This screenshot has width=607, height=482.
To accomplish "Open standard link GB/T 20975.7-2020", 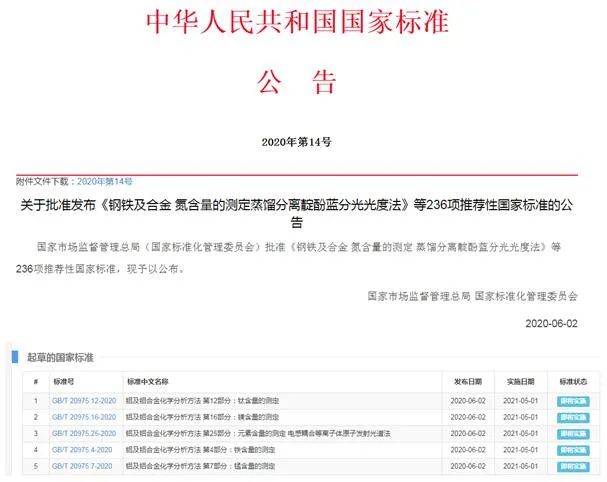I will tap(81, 466).
